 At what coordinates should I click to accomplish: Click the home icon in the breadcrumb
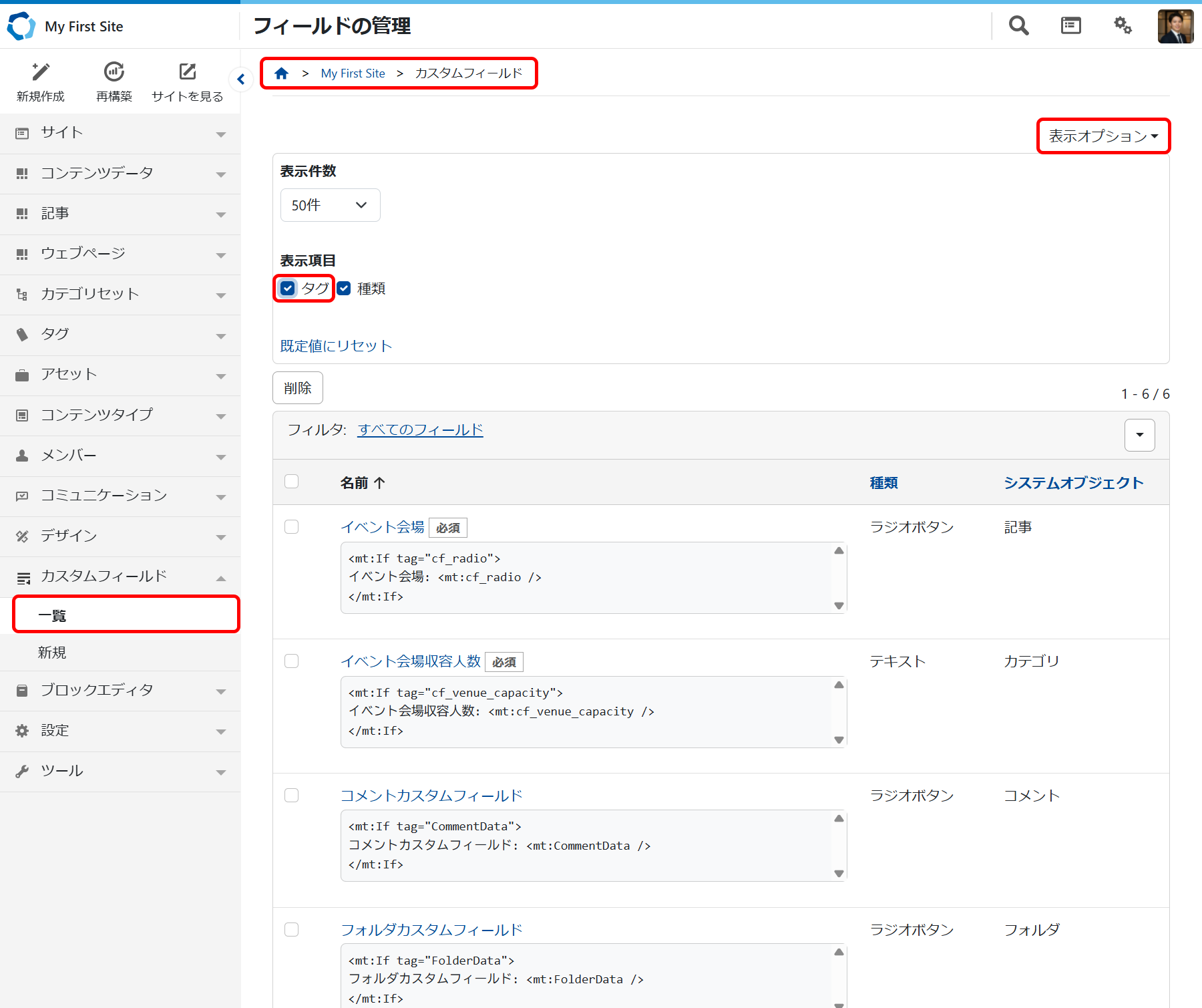[x=282, y=73]
